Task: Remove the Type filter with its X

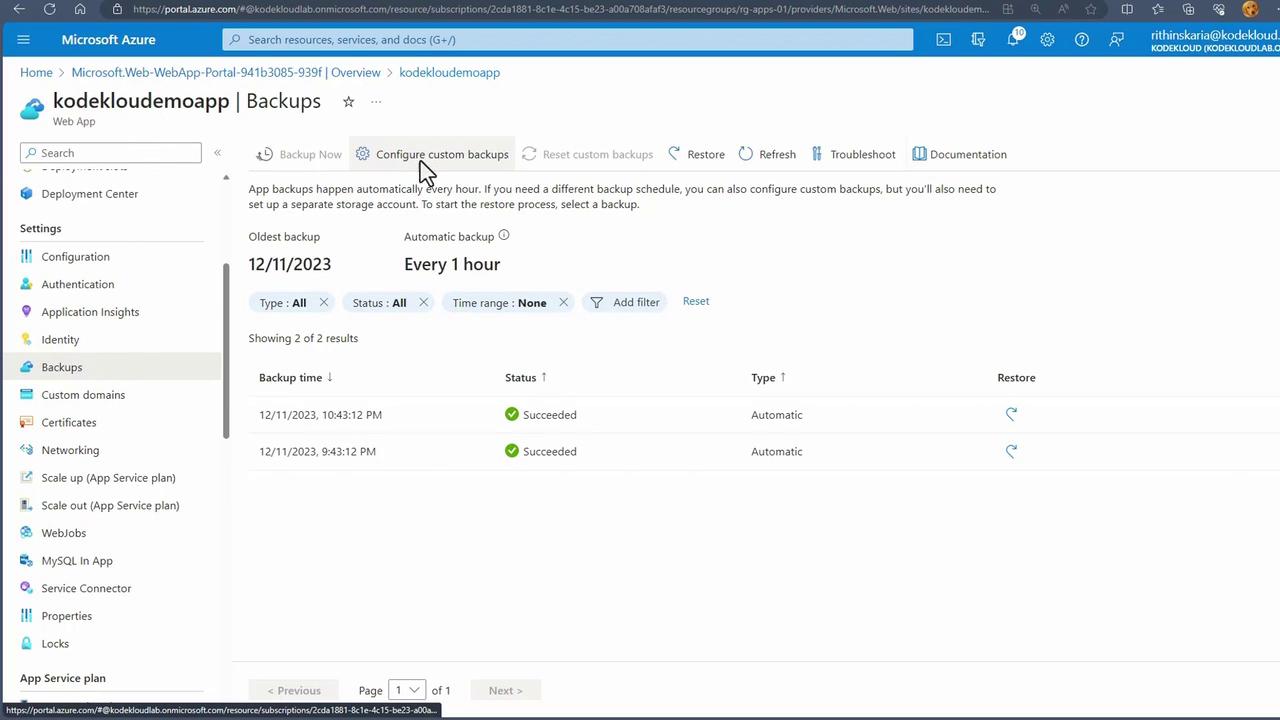Action: point(324,302)
